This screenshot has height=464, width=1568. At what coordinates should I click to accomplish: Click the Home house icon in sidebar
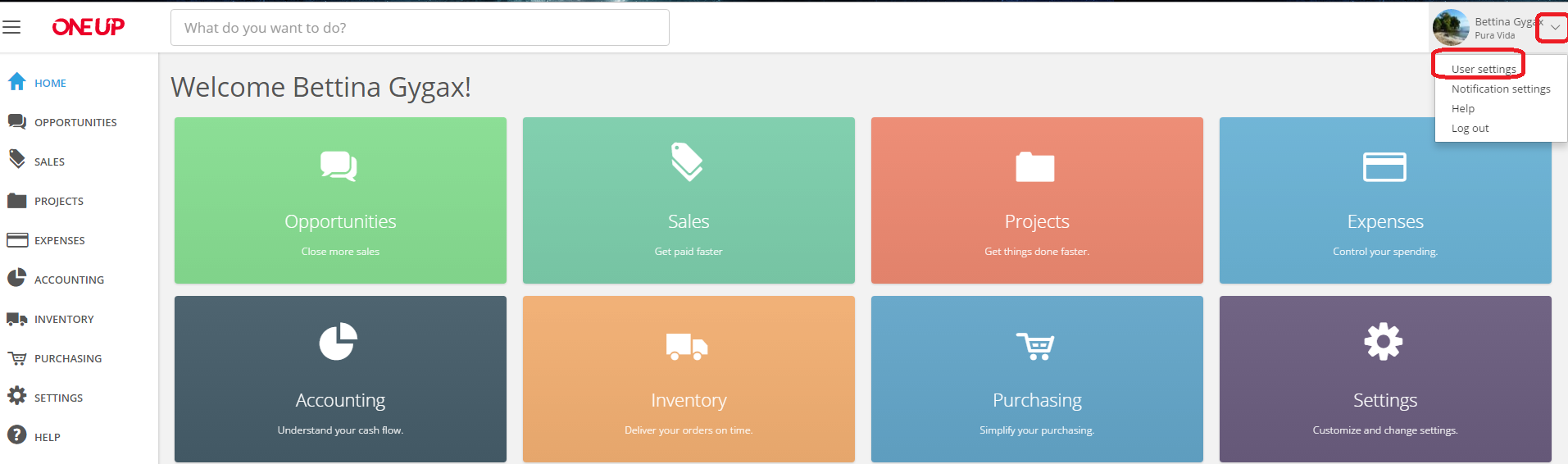pyautogui.click(x=16, y=81)
